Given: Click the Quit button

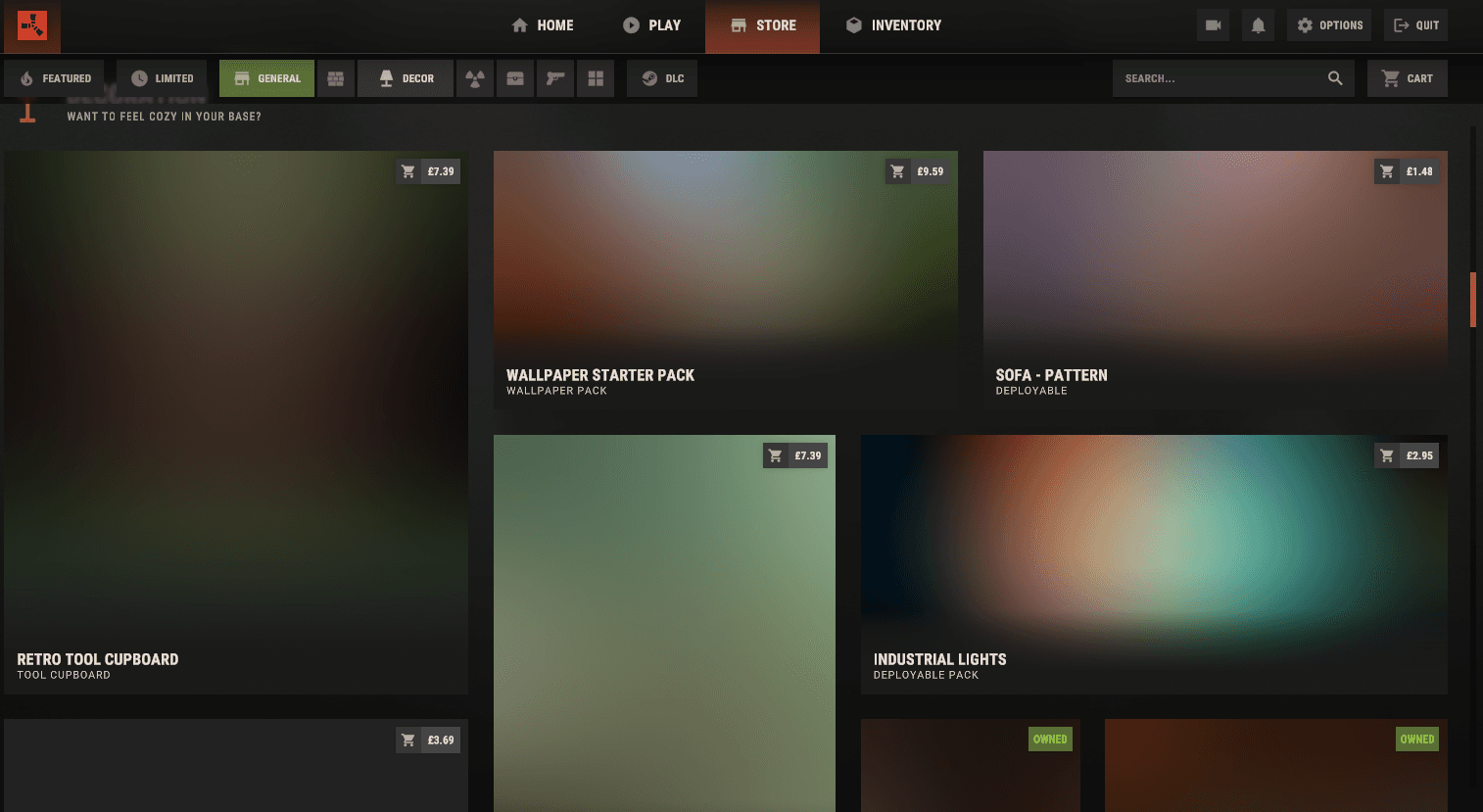Looking at the screenshot, I should click(x=1415, y=25).
